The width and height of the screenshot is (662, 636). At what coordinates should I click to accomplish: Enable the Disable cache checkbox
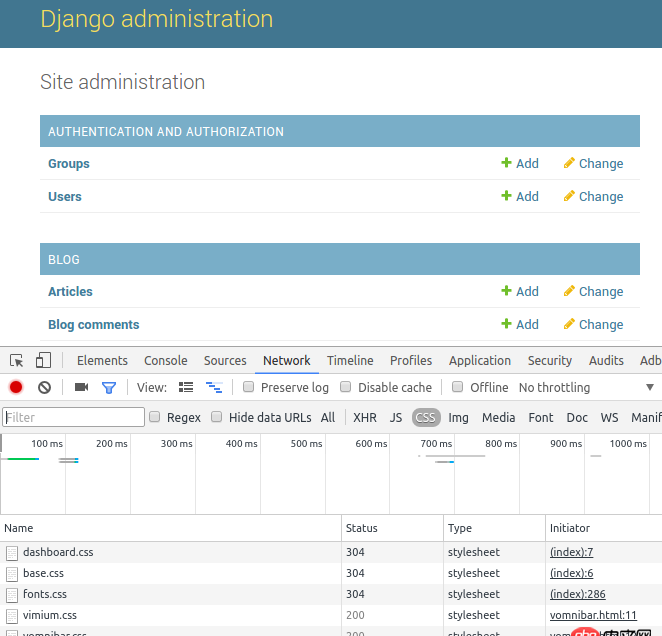tap(346, 387)
